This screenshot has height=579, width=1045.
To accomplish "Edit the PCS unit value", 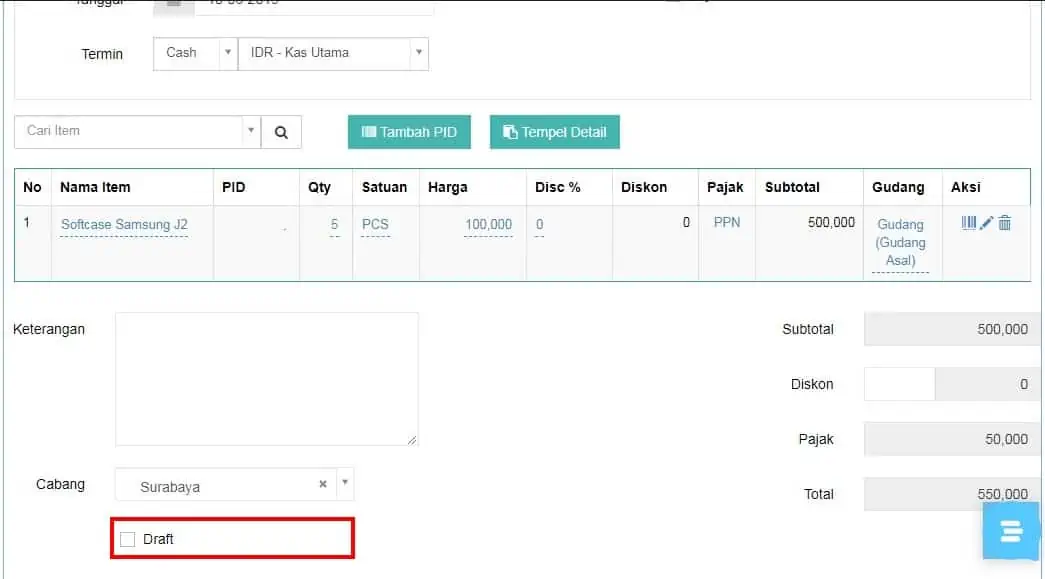I will tap(375, 225).
